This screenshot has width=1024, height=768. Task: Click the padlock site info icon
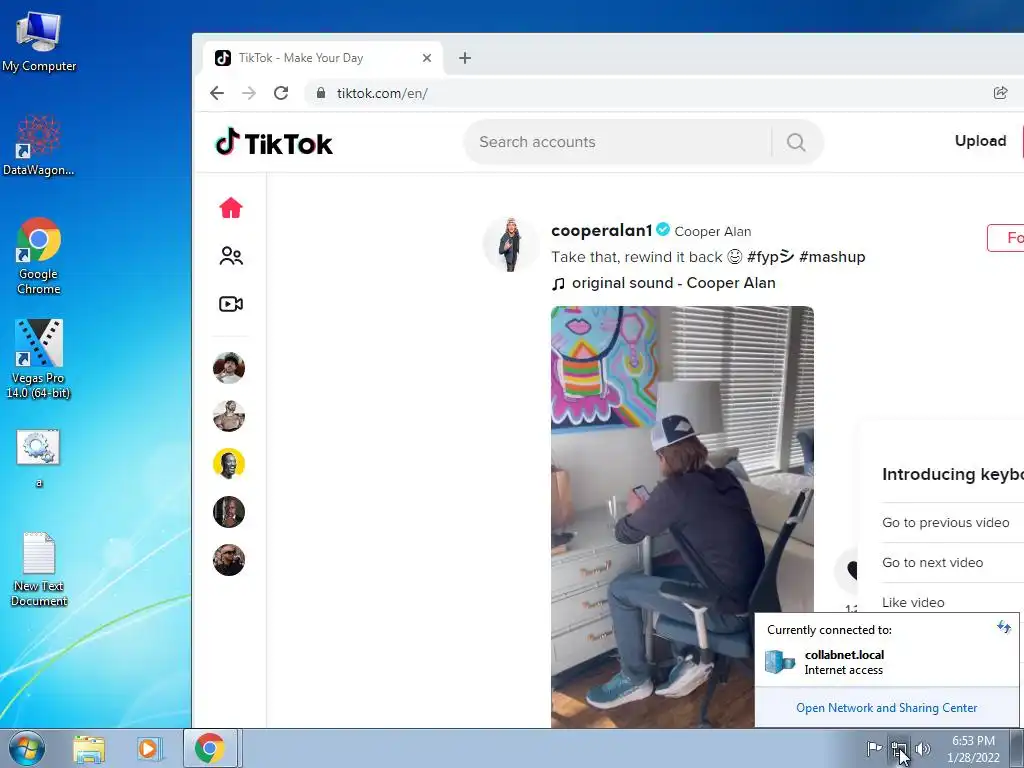click(321, 93)
